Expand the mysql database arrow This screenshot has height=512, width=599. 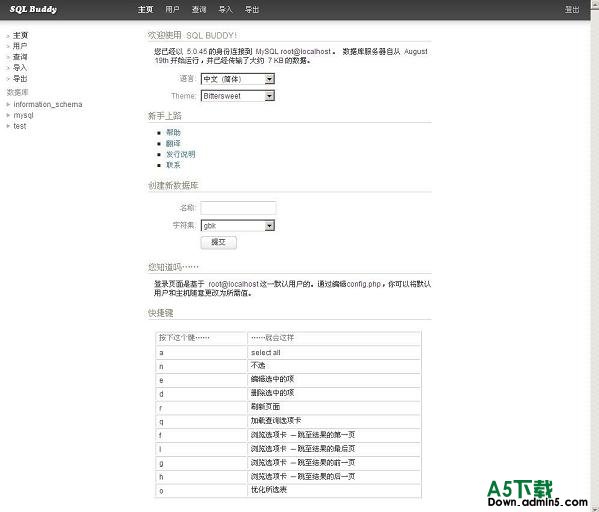tap(8, 115)
